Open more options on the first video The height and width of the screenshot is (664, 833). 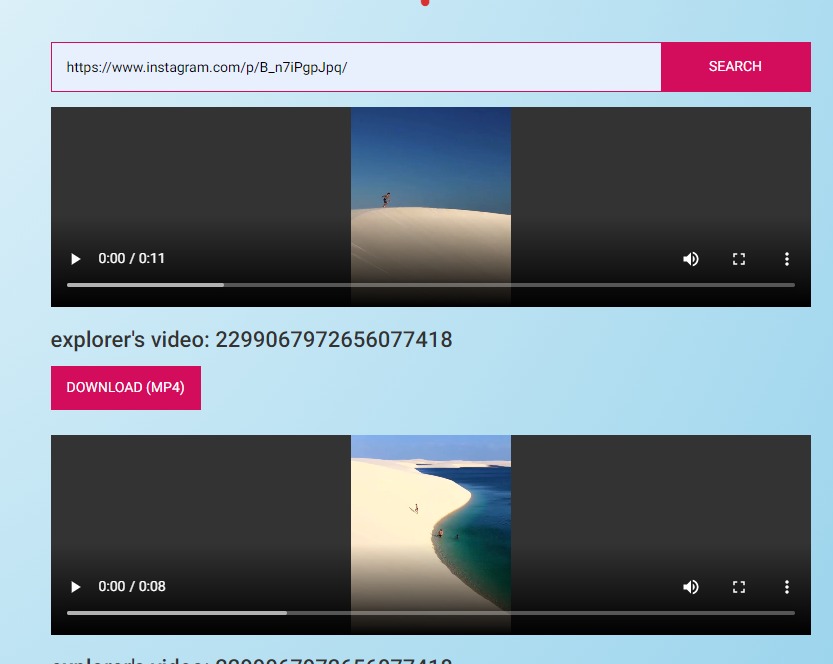pyautogui.click(x=787, y=259)
